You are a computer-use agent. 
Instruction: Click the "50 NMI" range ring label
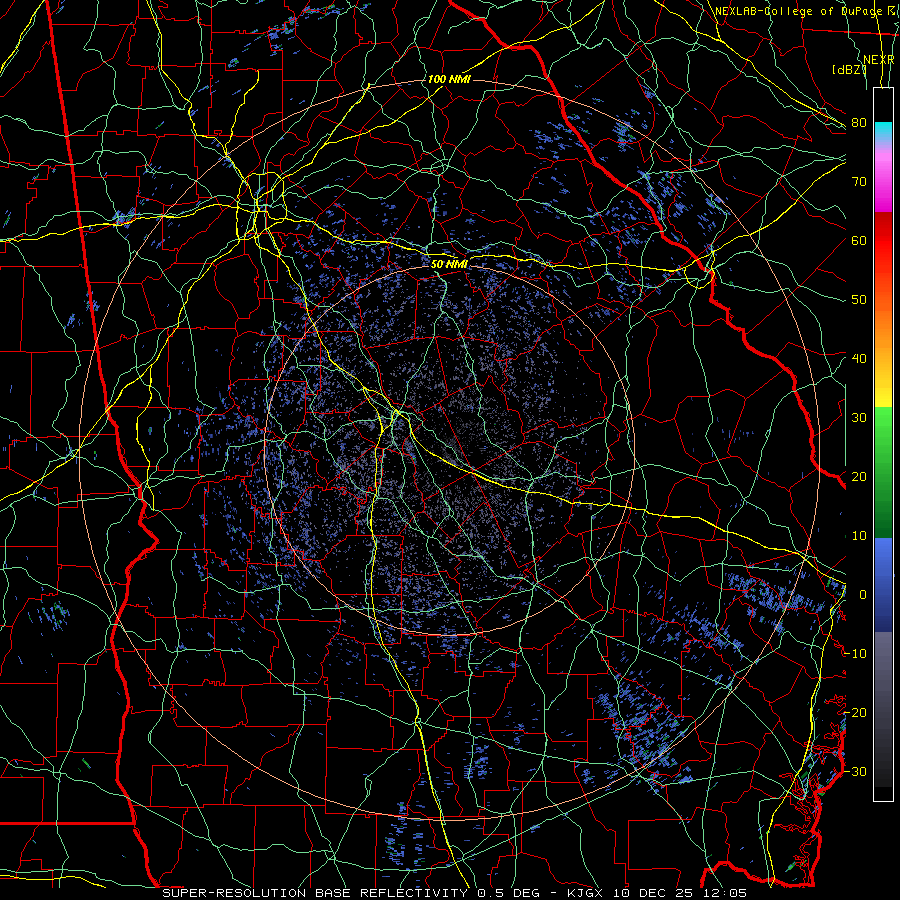(449, 264)
